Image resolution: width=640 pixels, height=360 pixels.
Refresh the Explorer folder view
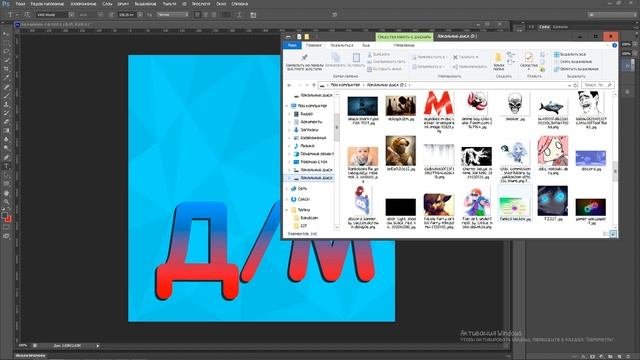tap(575, 85)
